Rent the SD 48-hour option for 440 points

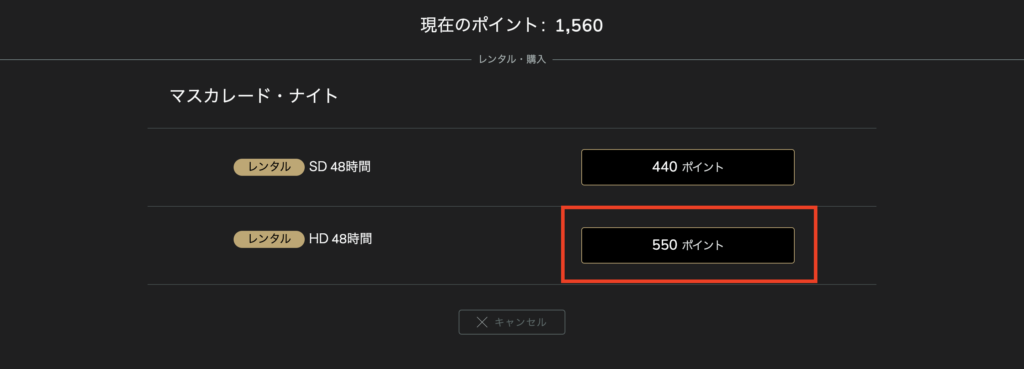pos(688,167)
